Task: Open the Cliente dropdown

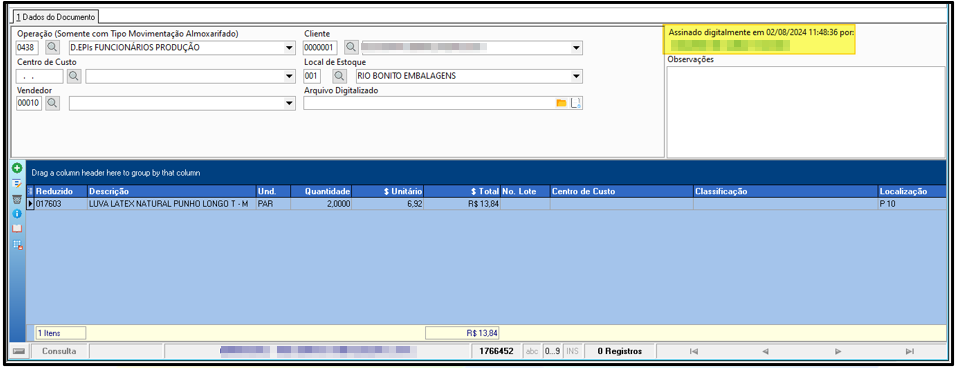Action: coord(576,48)
